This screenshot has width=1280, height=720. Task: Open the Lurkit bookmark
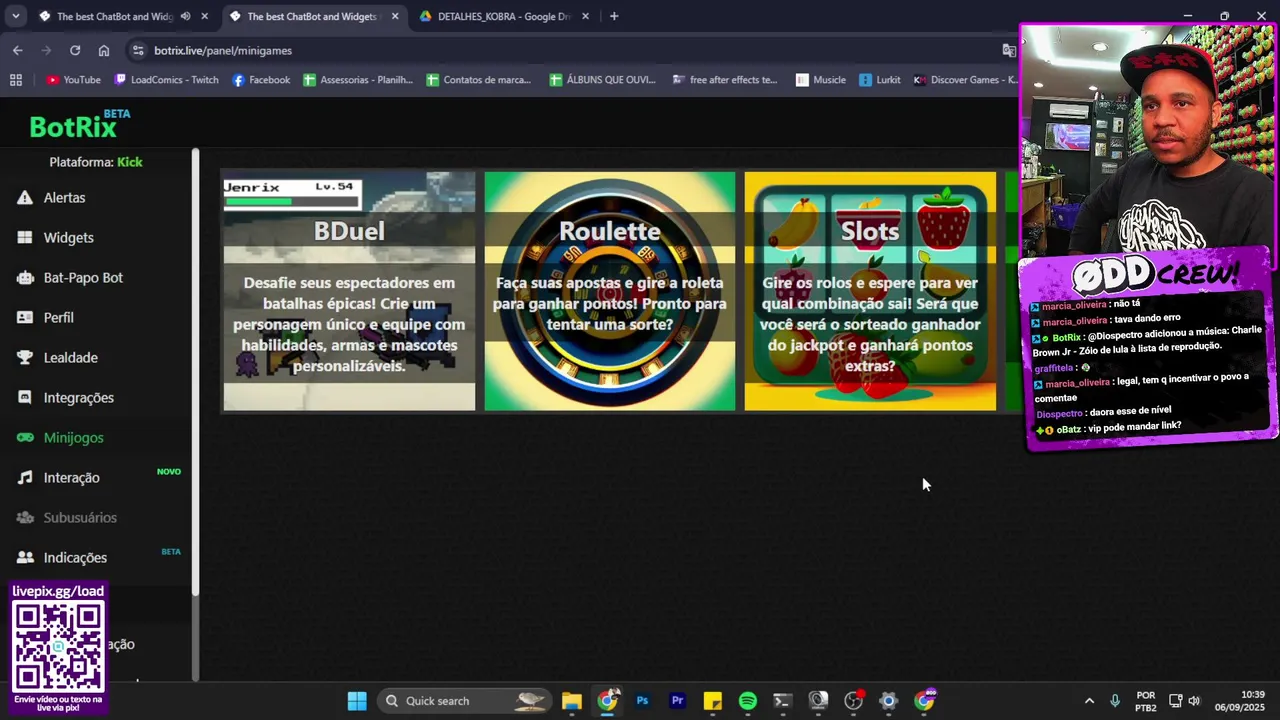880,80
